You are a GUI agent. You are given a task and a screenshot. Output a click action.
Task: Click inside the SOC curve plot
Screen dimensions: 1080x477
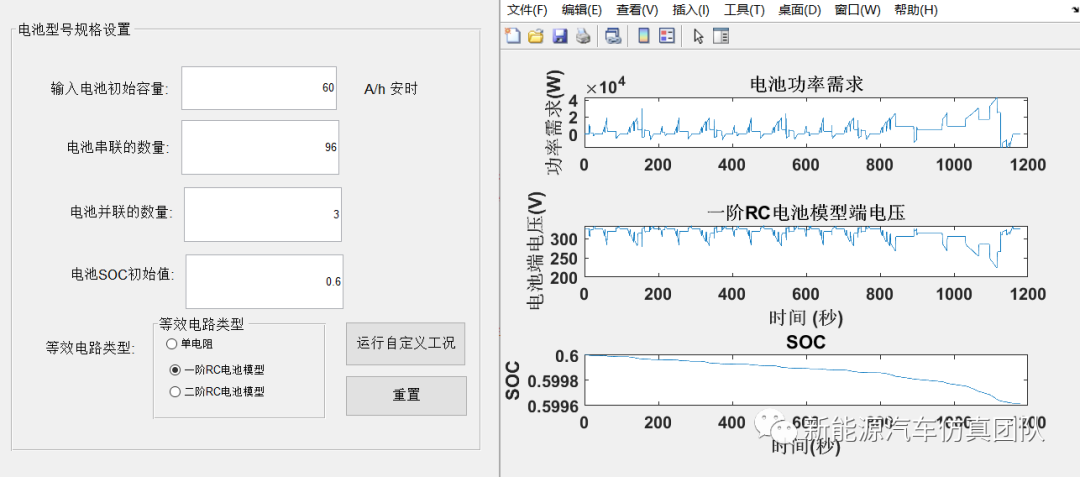click(x=806, y=380)
